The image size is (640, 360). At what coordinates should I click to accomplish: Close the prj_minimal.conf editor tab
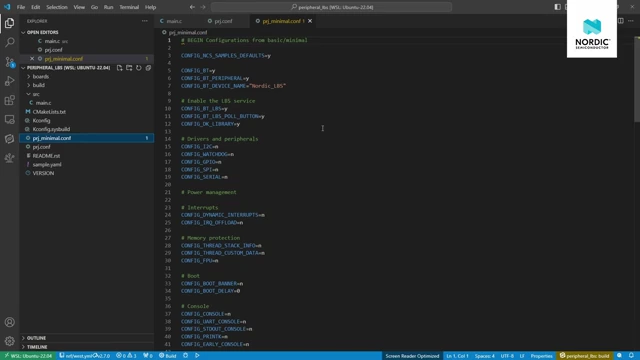point(310,21)
